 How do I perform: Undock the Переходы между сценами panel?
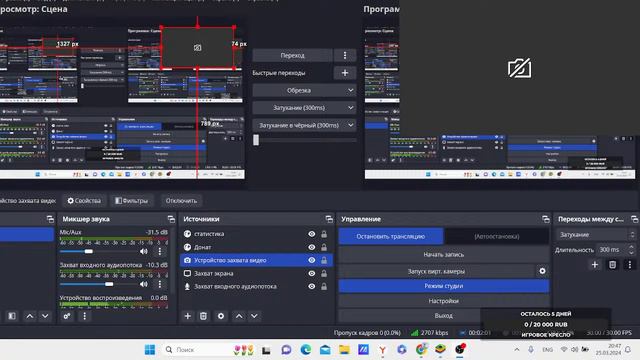[634, 219]
